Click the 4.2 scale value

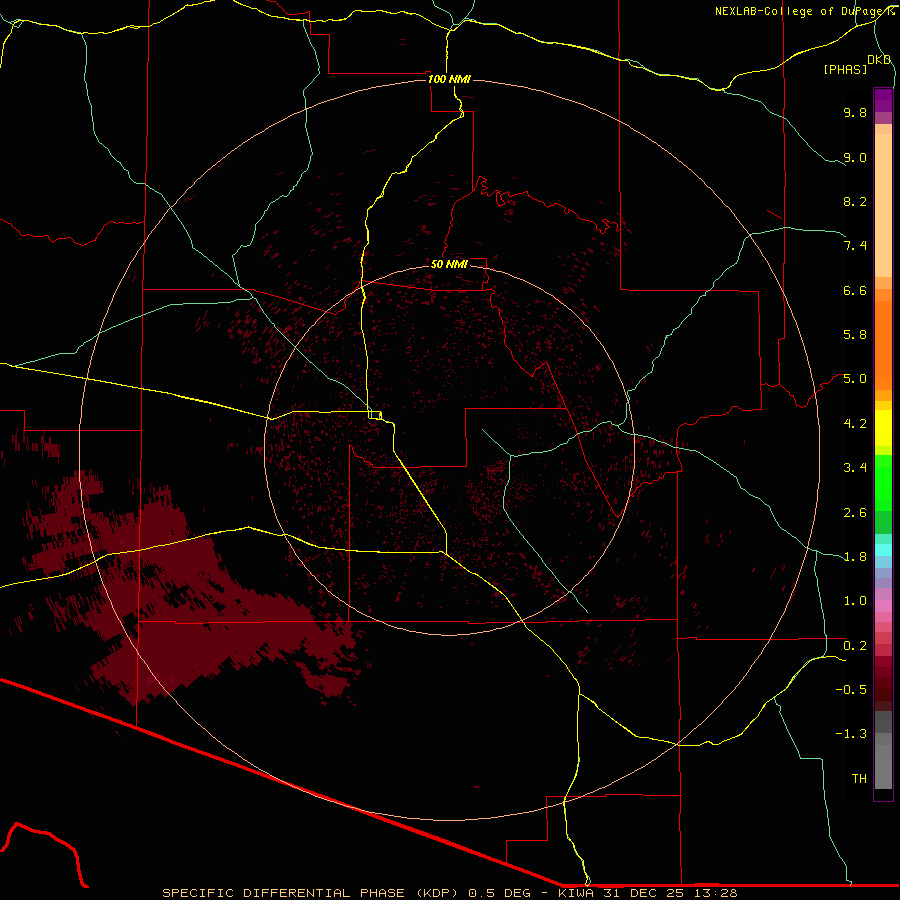click(855, 424)
